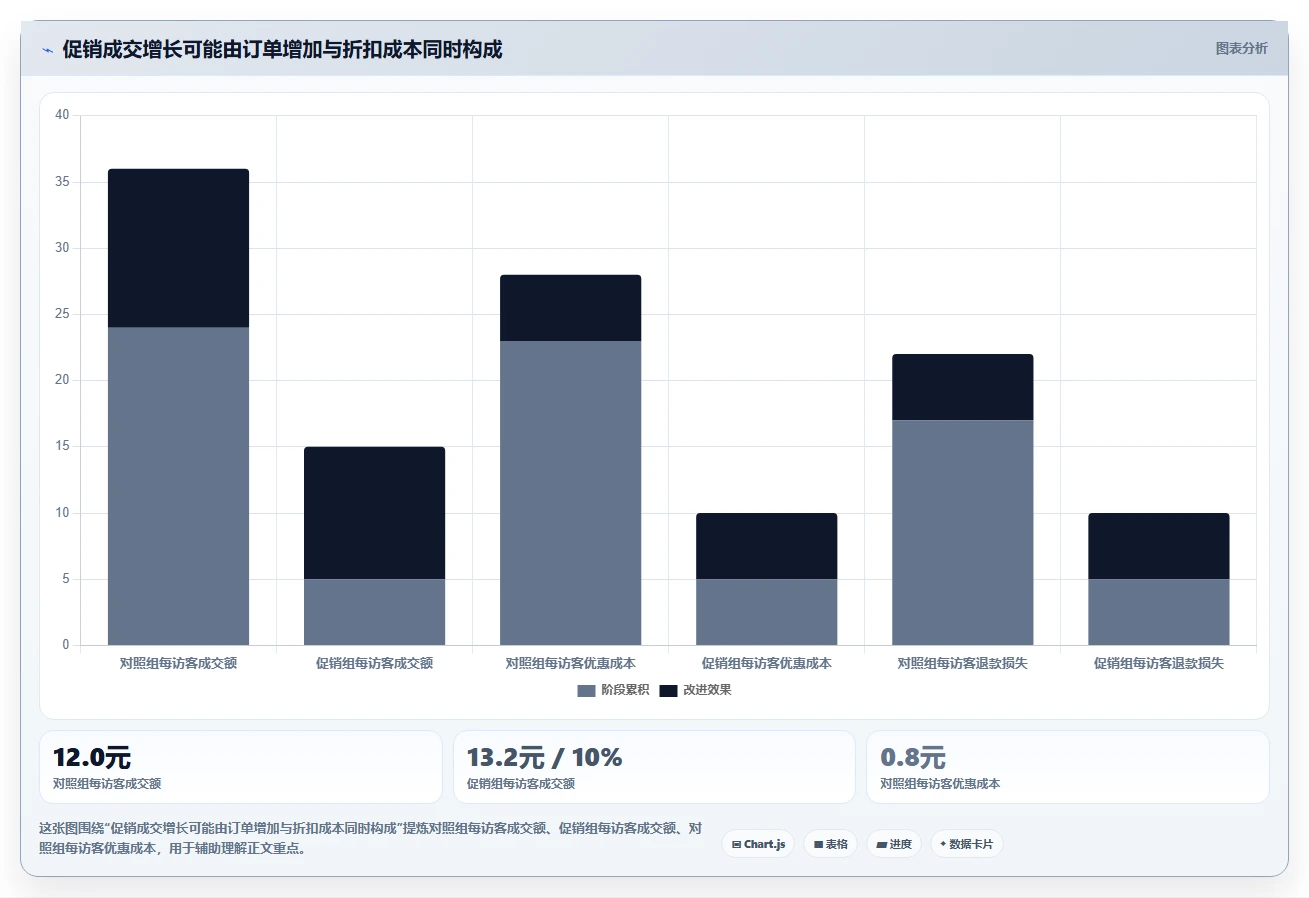The height and width of the screenshot is (898, 1309).
Task: Click the 数据卡片 pill star icon
Action: (943, 844)
